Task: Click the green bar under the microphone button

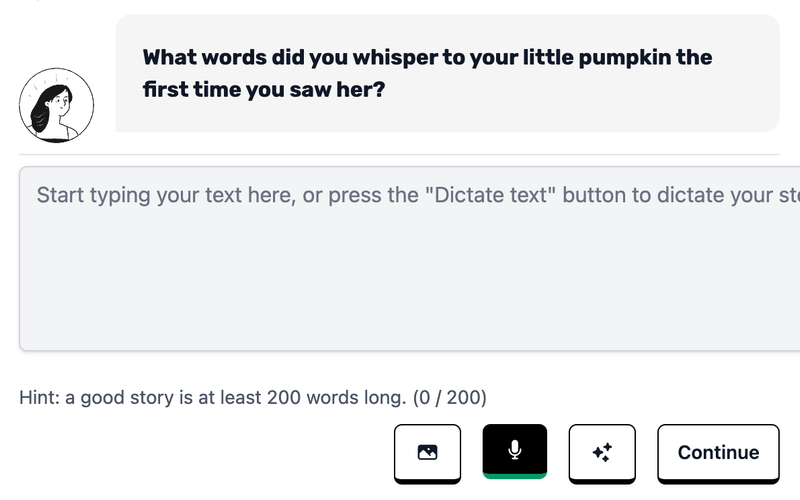Action: coord(514,474)
